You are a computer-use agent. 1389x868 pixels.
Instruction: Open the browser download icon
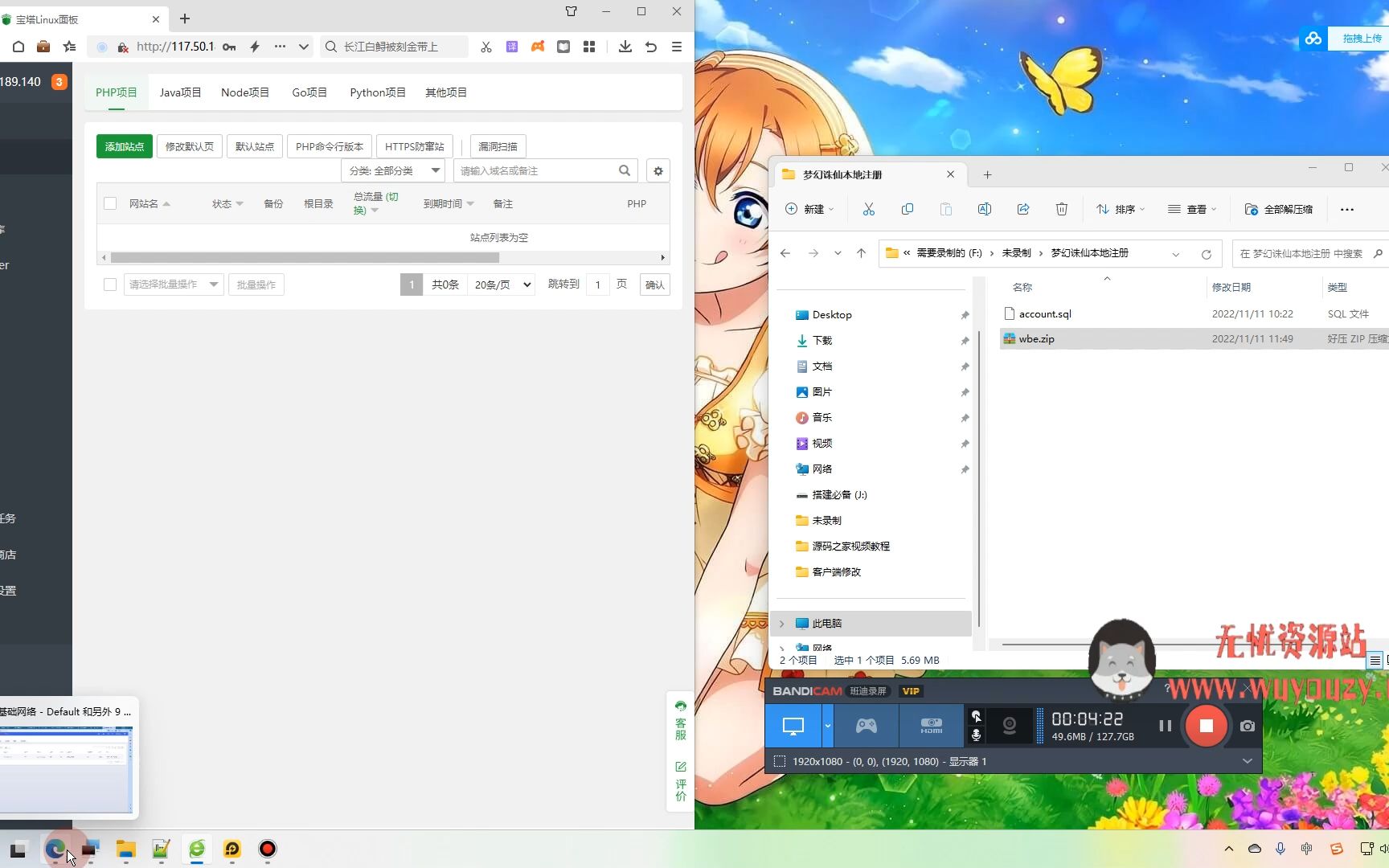[x=625, y=47]
